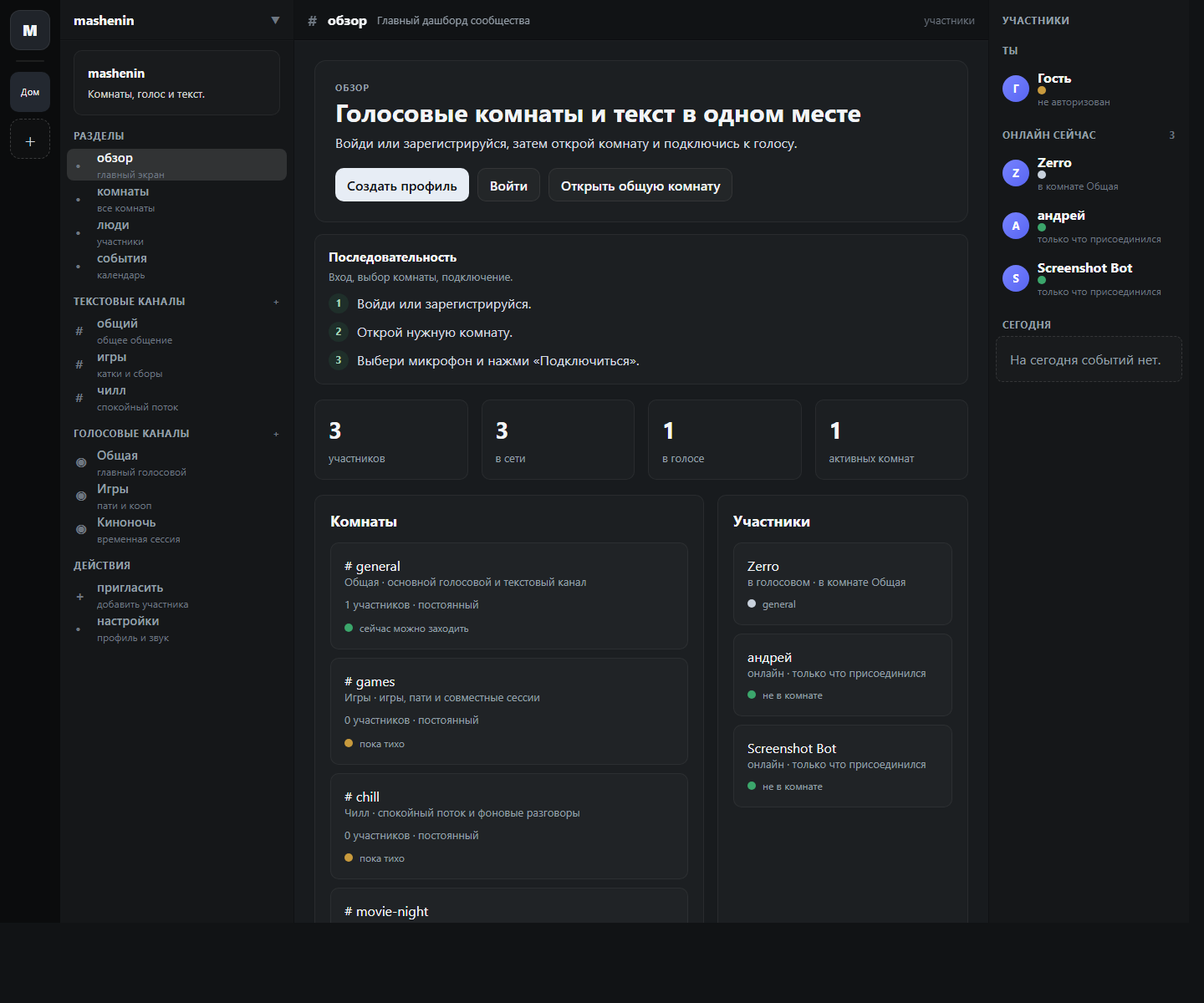Join the Киноночь voice channel
This screenshot has width=1204, height=1003.
176,530
